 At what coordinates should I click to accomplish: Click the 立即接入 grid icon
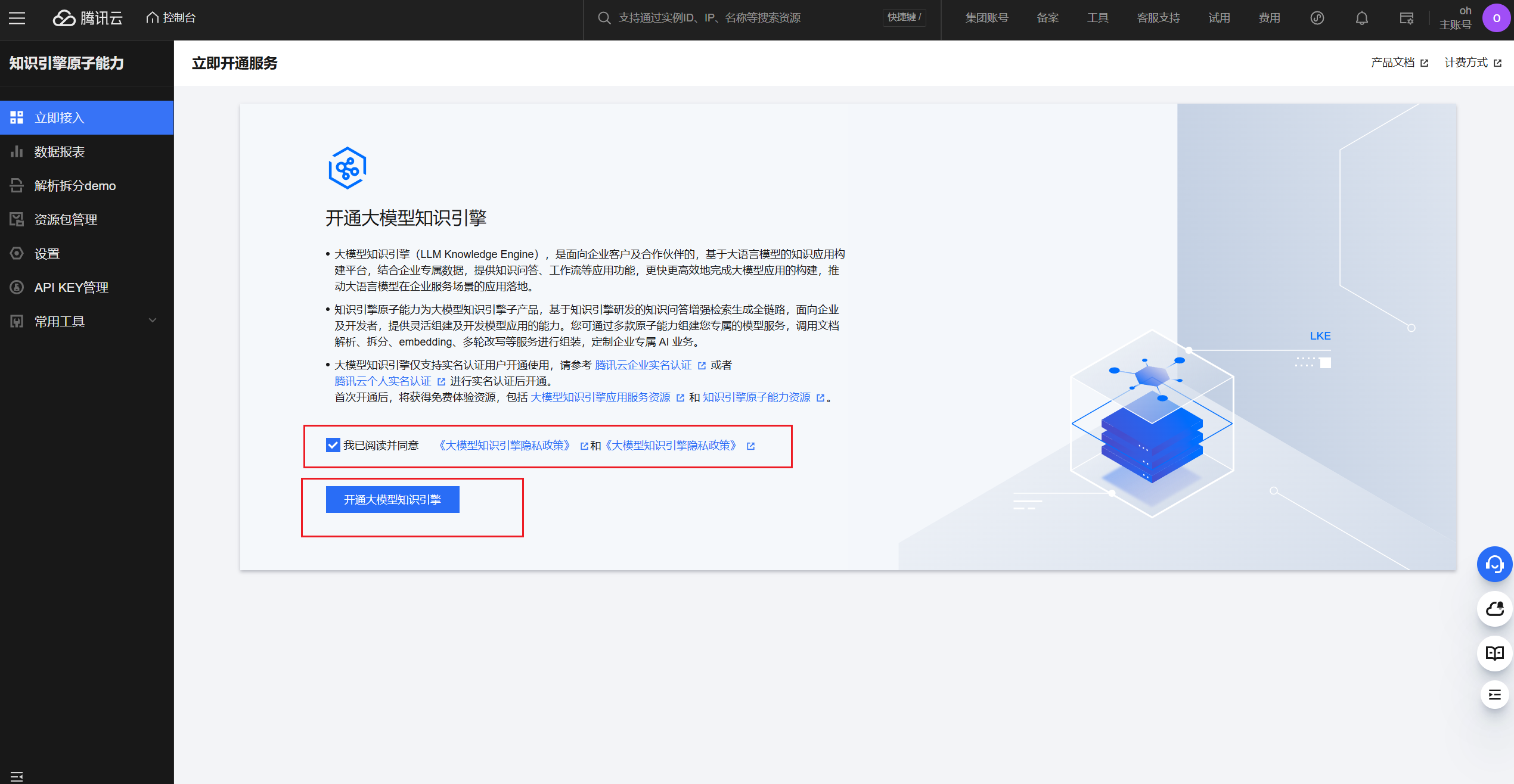(17, 117)
